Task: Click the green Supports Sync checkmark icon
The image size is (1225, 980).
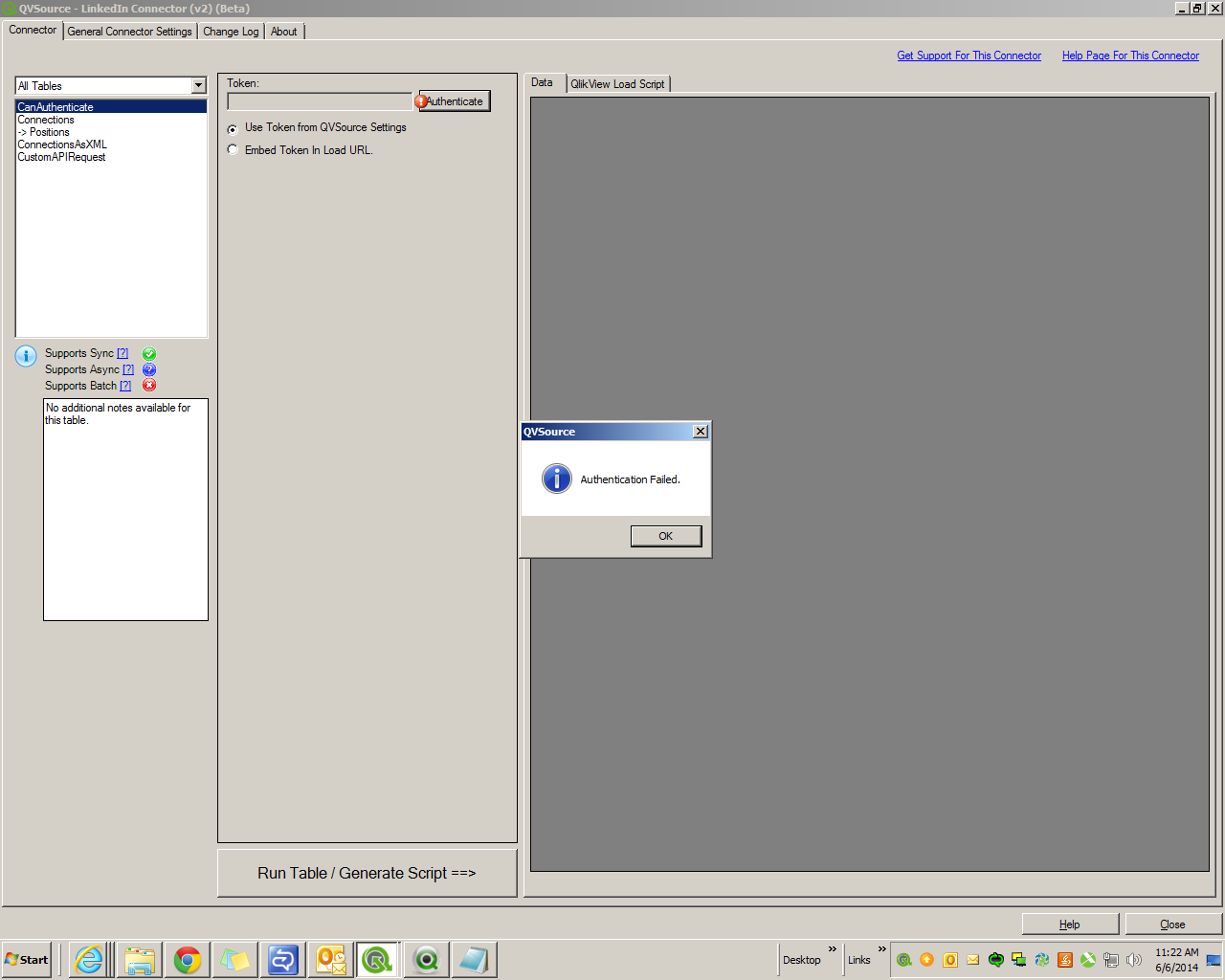Action: pyautogui.click(x=149, y=354)
